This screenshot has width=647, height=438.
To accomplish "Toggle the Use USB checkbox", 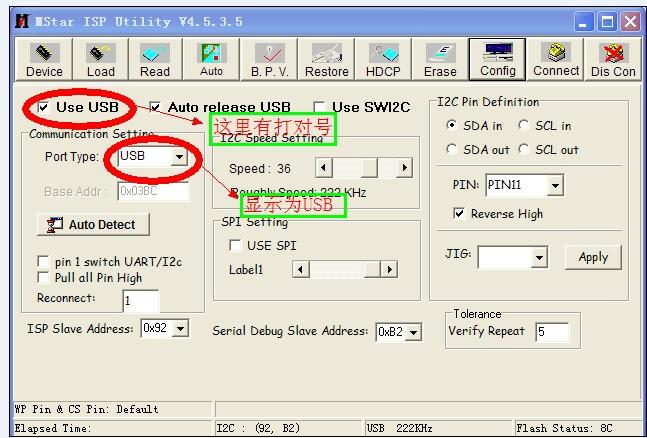I will pyautogui.click(x=43, y=108).
